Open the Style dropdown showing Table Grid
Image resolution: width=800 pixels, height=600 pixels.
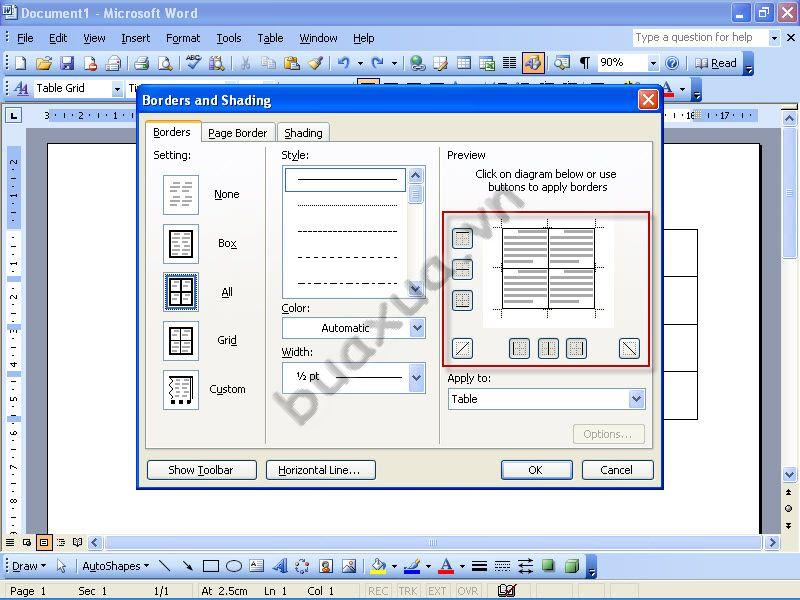tap(117, 89)
